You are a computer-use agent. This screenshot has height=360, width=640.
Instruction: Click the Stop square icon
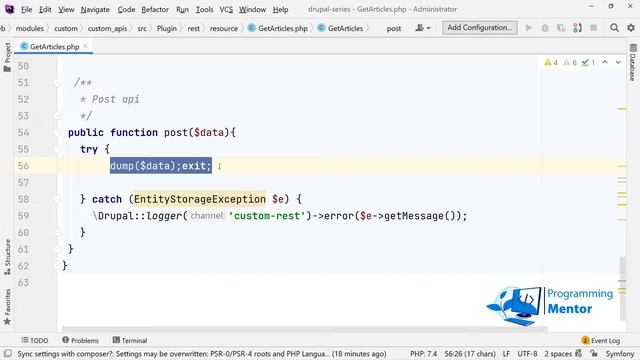[x=593, y=28]
